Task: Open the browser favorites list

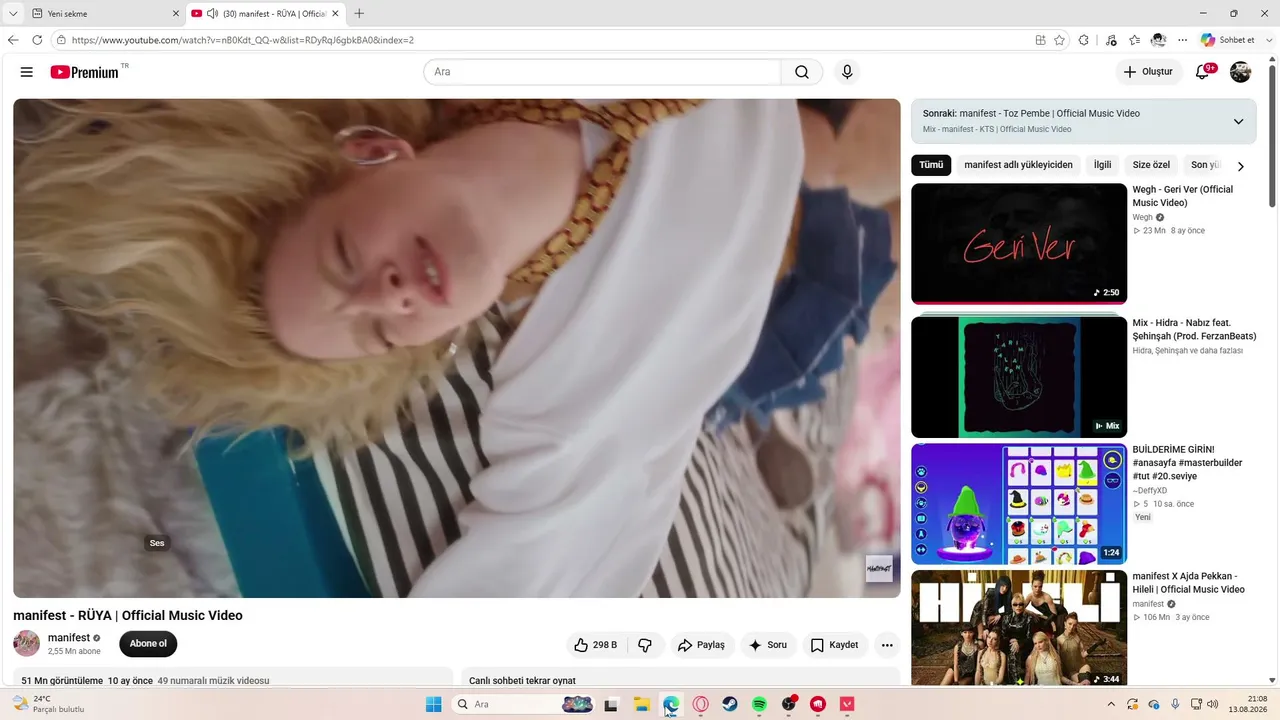Action: tap(1134, 40)
